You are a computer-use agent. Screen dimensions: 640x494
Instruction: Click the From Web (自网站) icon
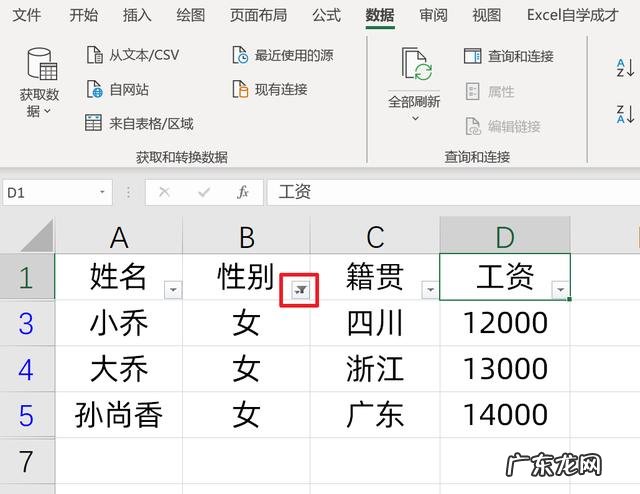(x=94, y=89)
